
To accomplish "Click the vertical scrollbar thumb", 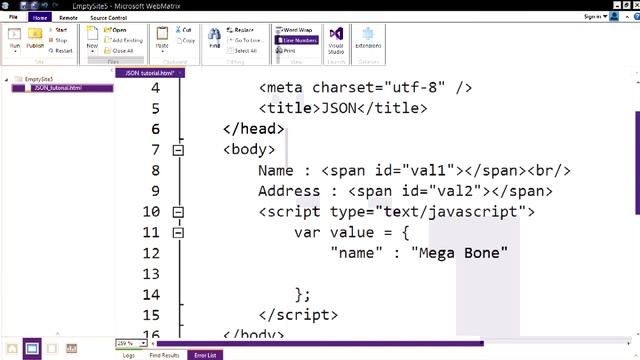I will [x=638, y=163].
